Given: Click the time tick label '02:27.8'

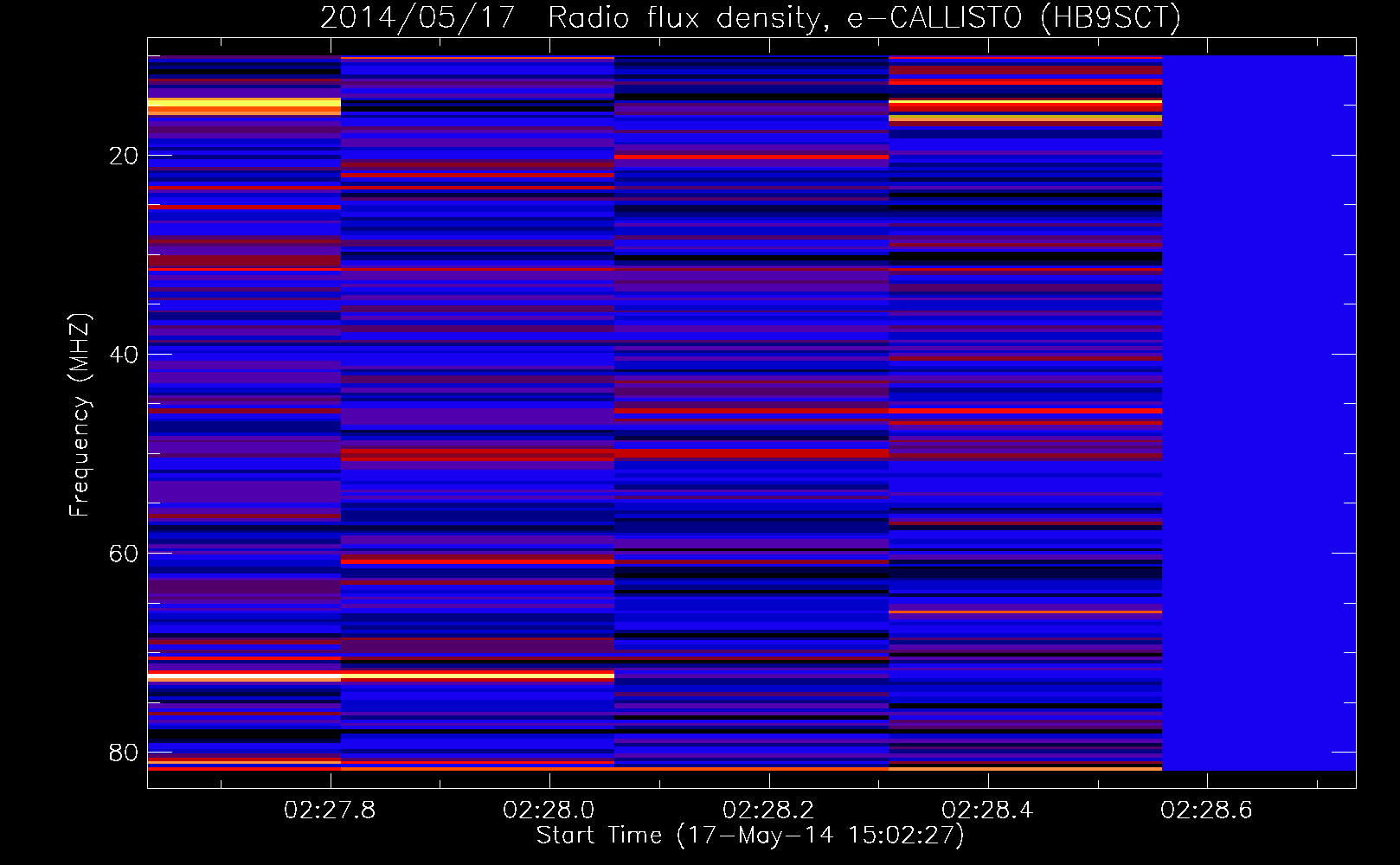Looking at the screenshot, I should coord(330,811).
